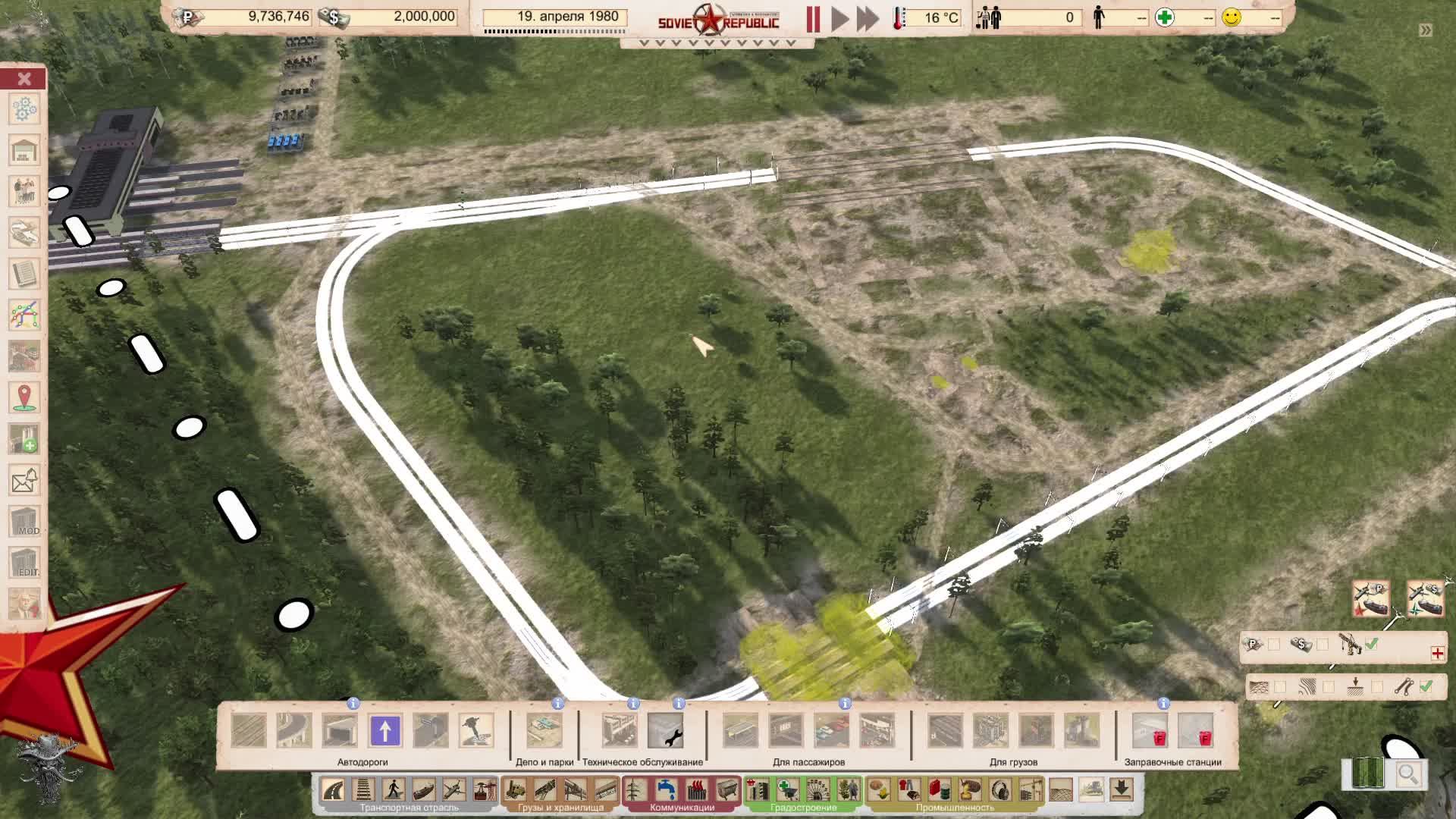
Task: Expand options with the red plus button
Action: pyautogui.click(x=1437, y=653)
